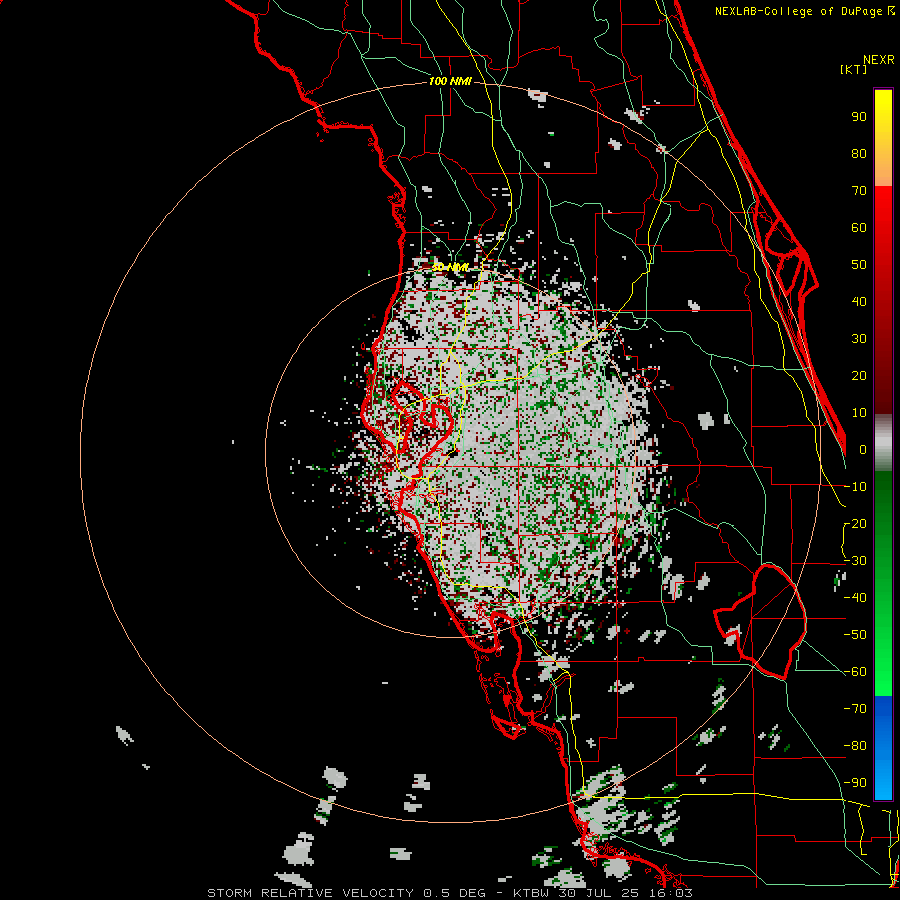The image size is (900, 900).
Task: Click the 30 JUL 25 date text
Action: (x=600, y=893)
